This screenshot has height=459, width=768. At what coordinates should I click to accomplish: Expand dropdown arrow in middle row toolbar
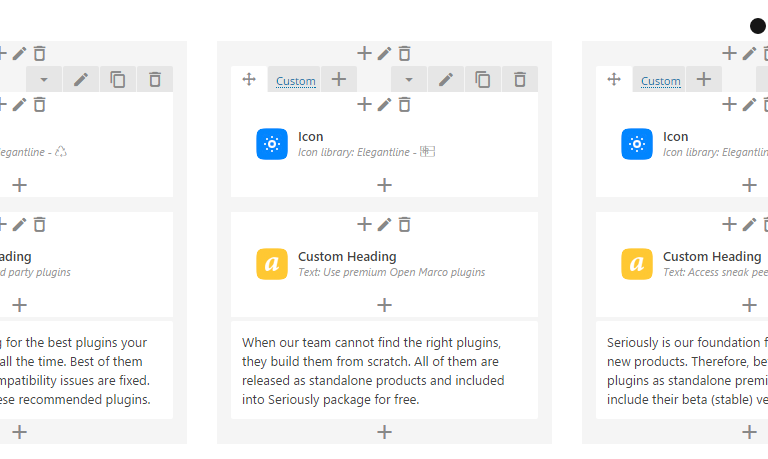408,79
